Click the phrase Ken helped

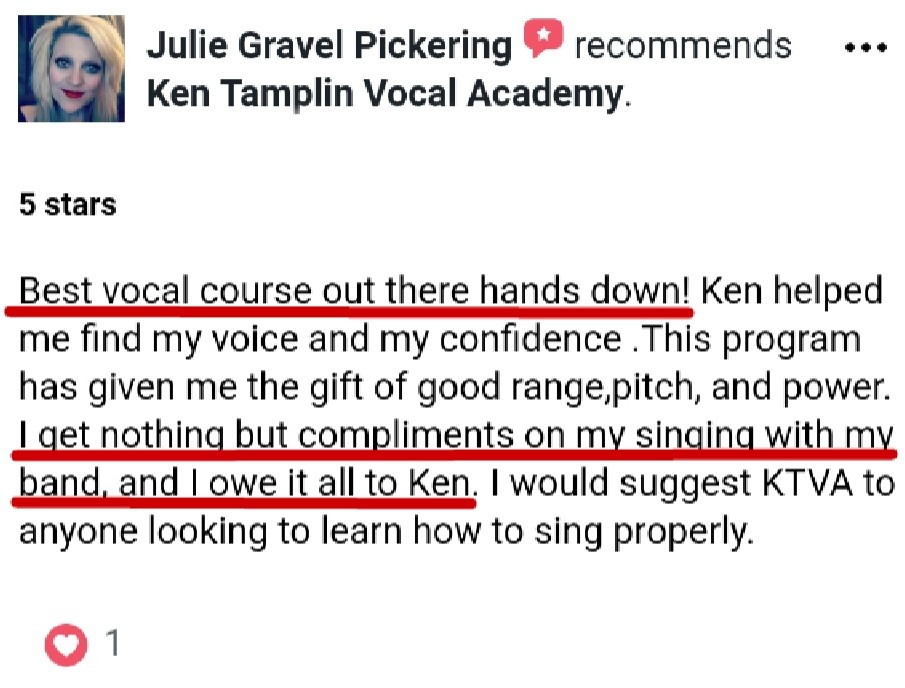(791, 291)
